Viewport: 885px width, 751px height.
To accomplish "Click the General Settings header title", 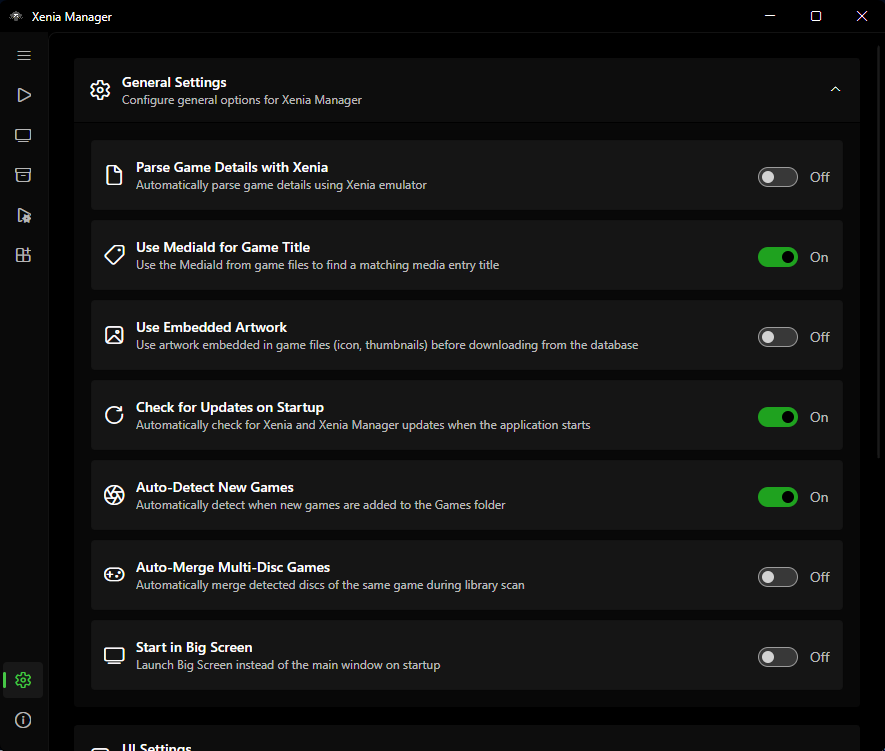I will coord(174,82).
